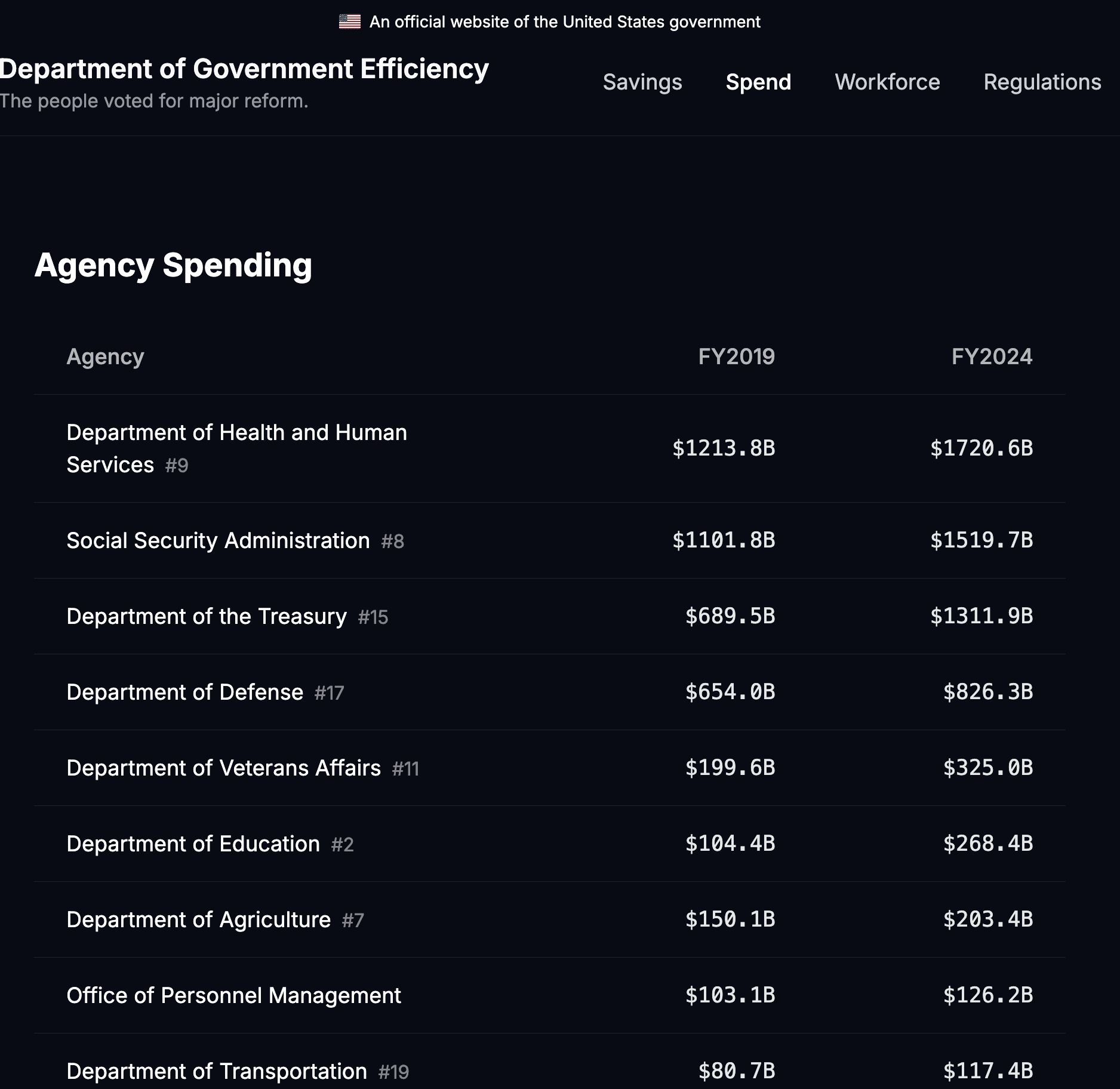Click the #11 rank badge
The image size is (1120, 1089).
click(x=406, y=769)
